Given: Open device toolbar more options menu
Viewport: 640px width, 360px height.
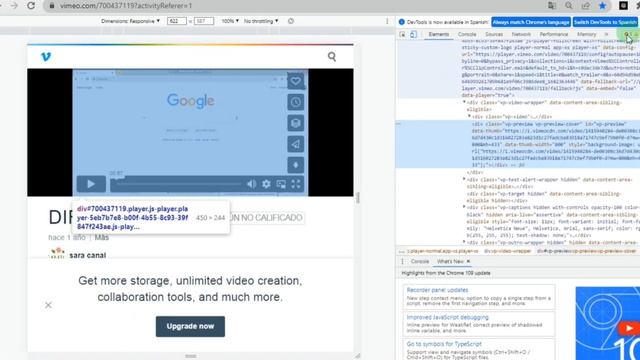Looking at the screenshot, I should click(387, 21).
